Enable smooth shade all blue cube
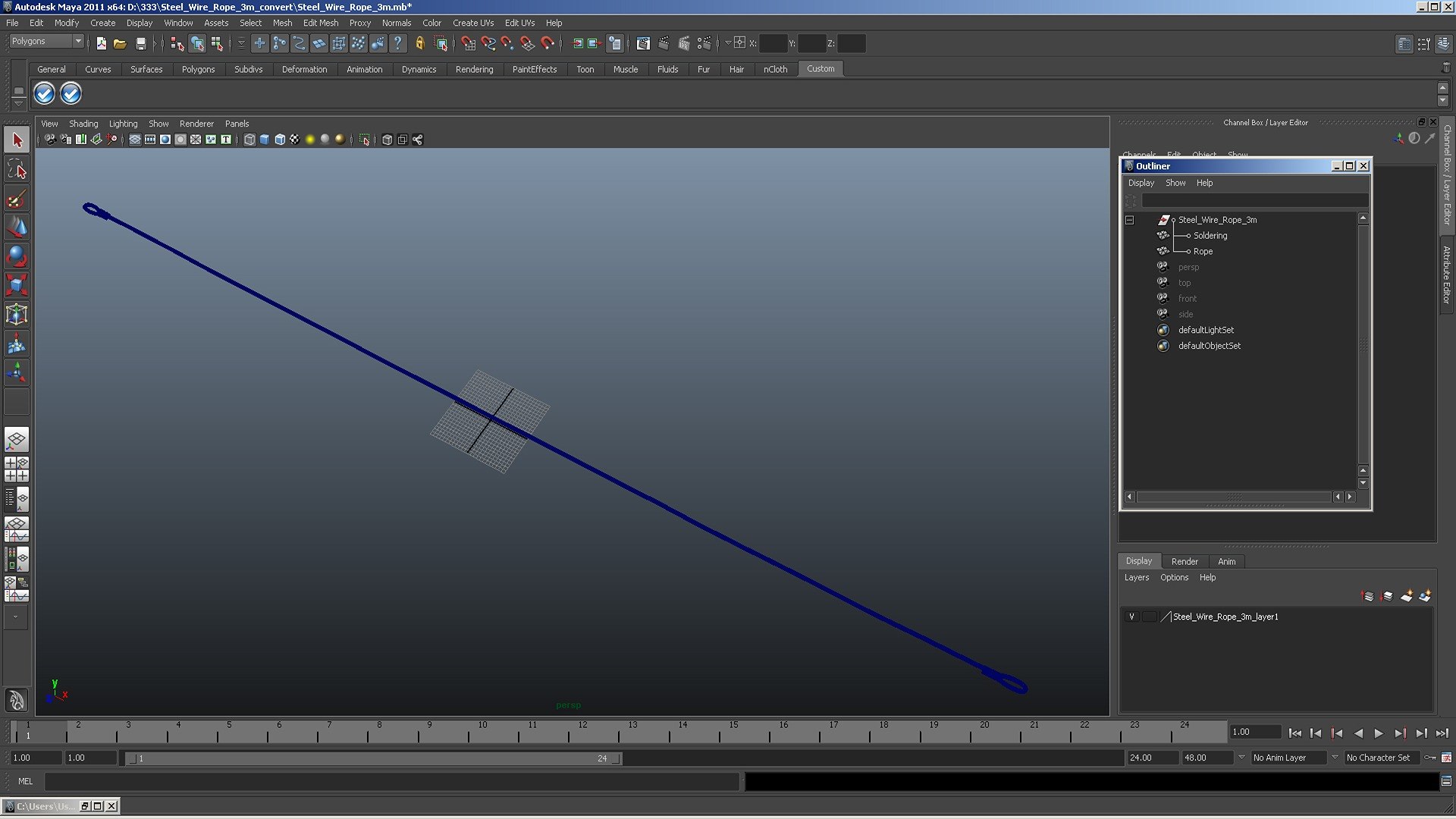 tap(265, 140)
